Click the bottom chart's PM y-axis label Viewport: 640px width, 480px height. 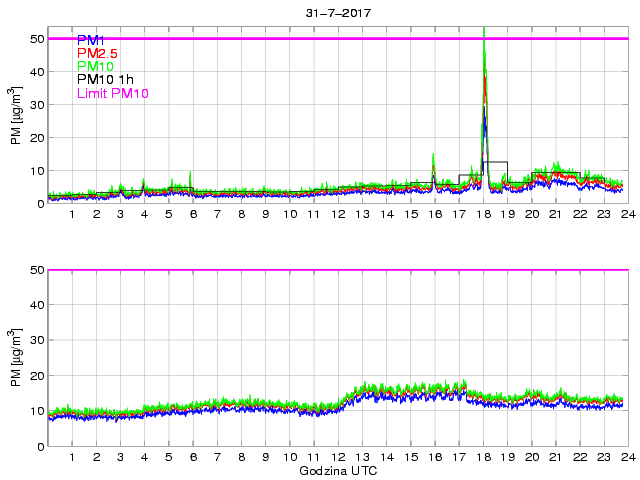coord(16,358)
